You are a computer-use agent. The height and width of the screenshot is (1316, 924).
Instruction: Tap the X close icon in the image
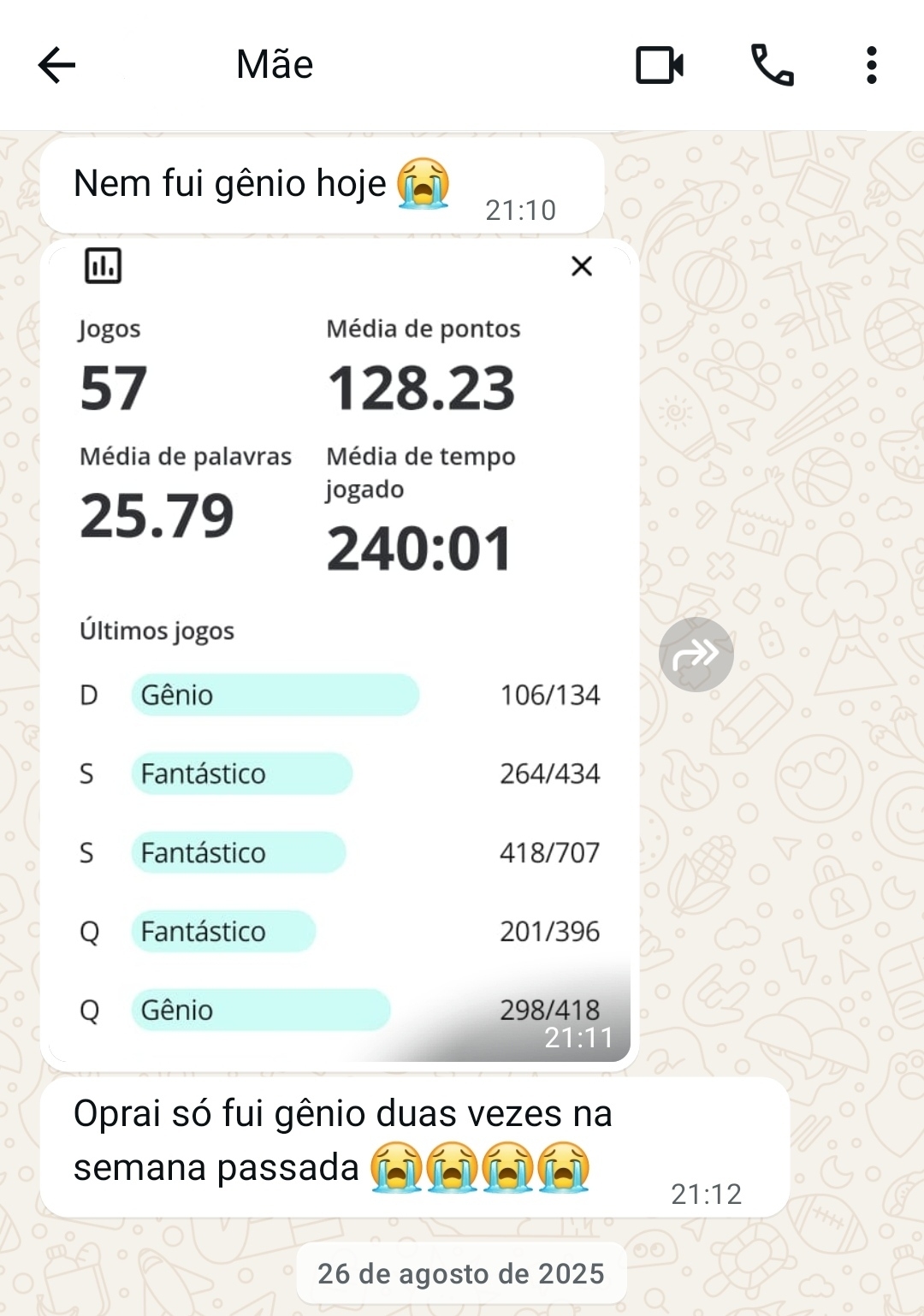pos(582,266)
